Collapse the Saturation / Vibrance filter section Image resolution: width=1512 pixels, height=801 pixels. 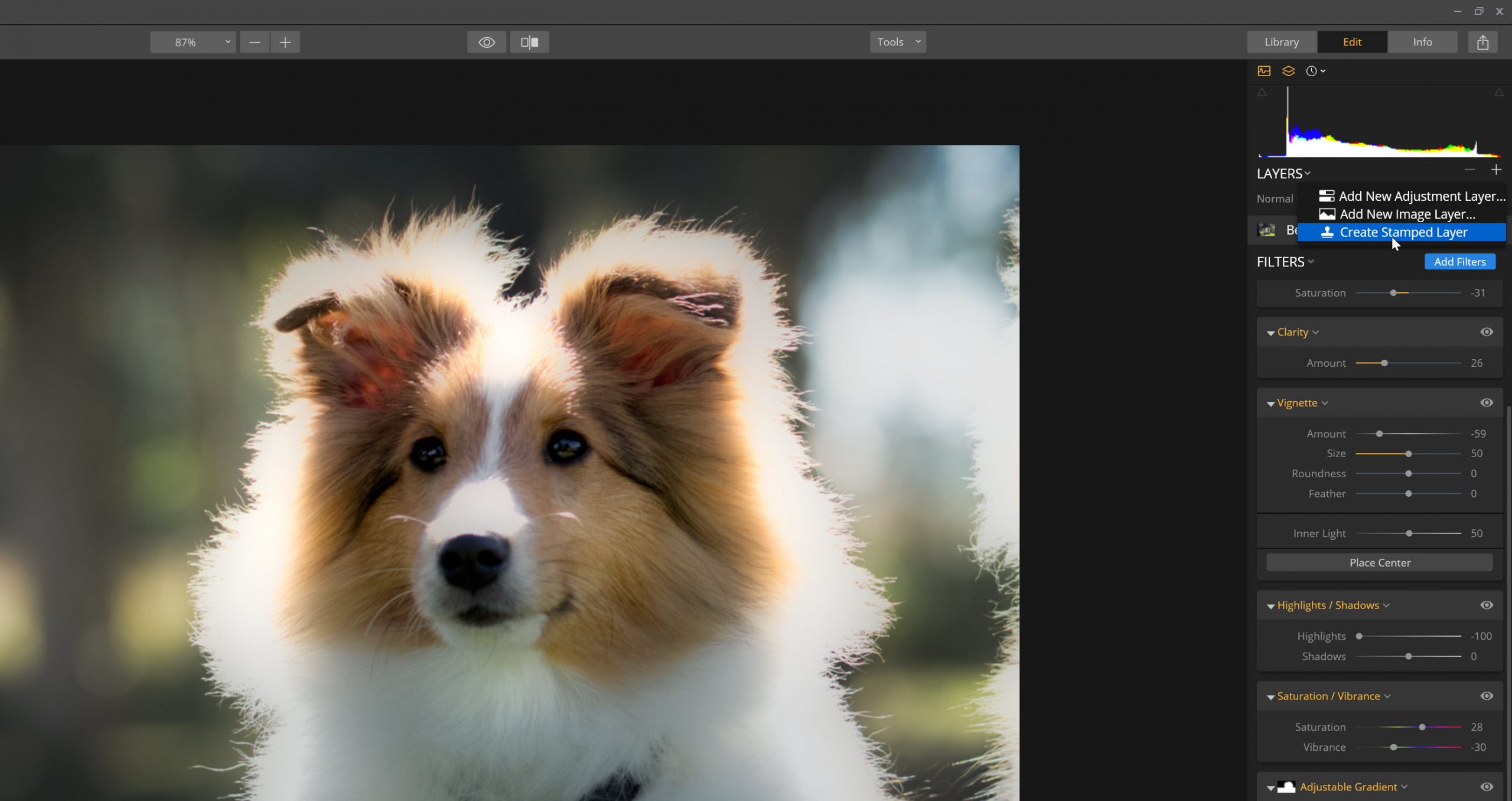(1270, 697)
